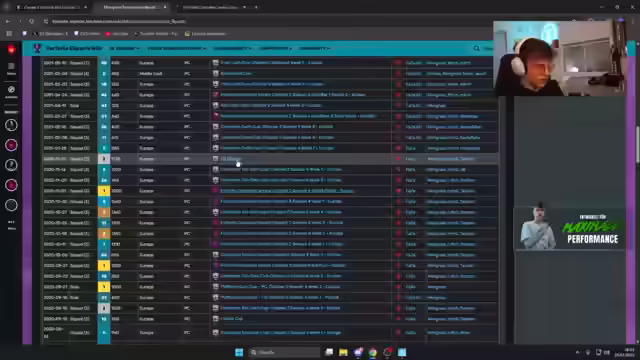Image resolution: width=640 pixels, height=360 pixels.
Task: Open the sidebar compass discover icon
Action: [11, 89]
